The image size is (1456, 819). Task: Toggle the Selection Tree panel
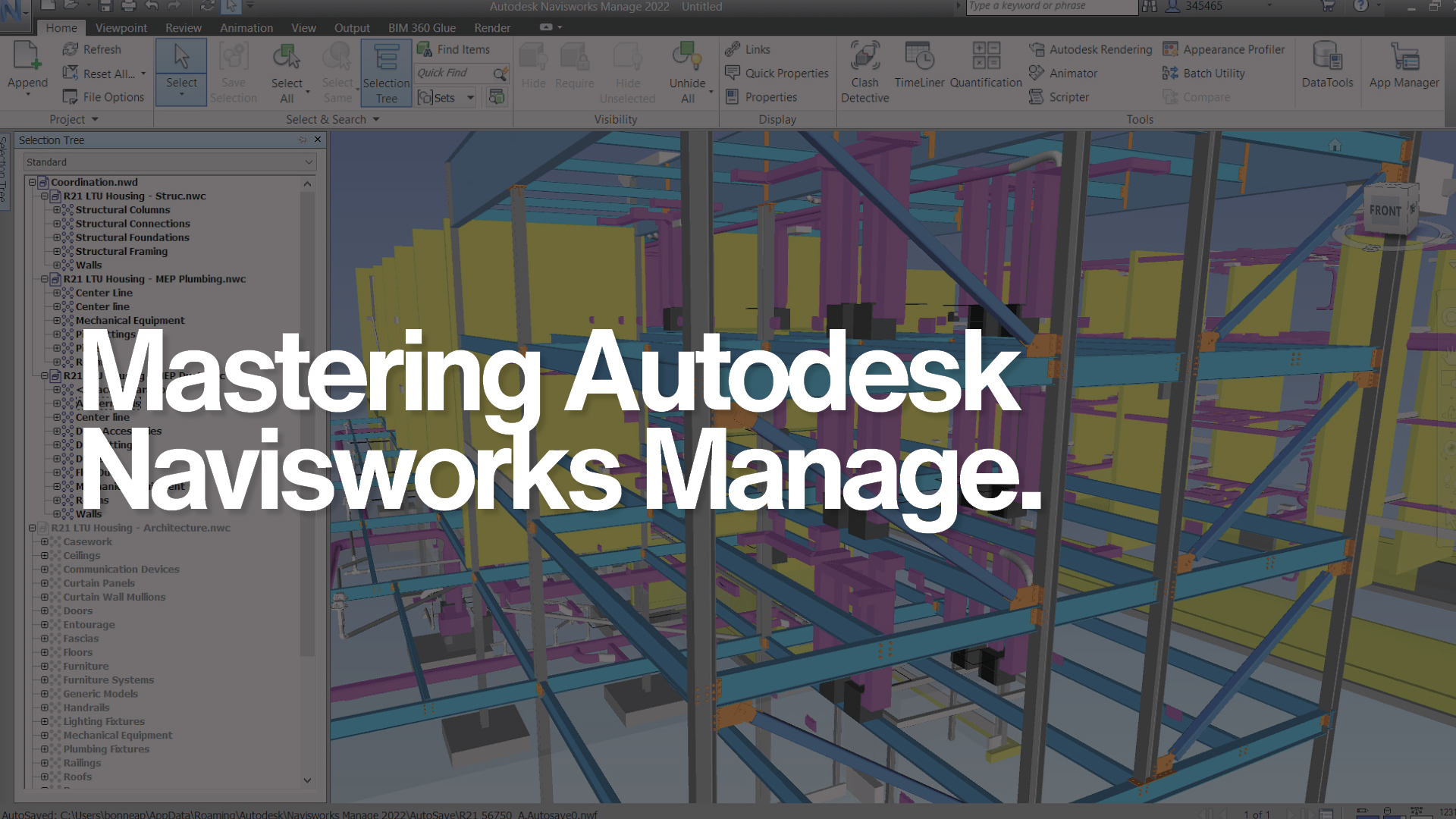coord(386,72)
